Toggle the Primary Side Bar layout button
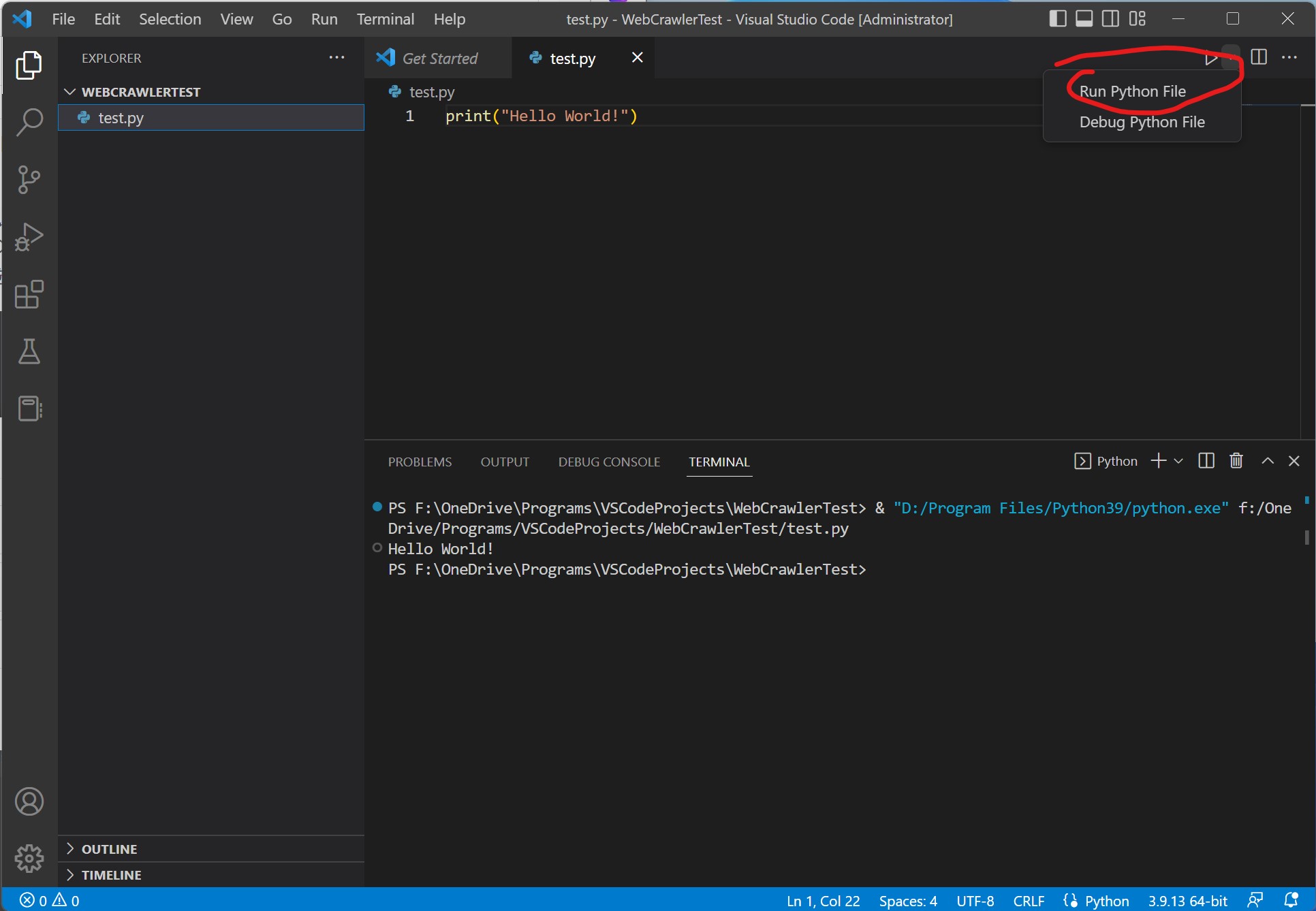This screenshot has height=911, width=1316. (1058, 19)
